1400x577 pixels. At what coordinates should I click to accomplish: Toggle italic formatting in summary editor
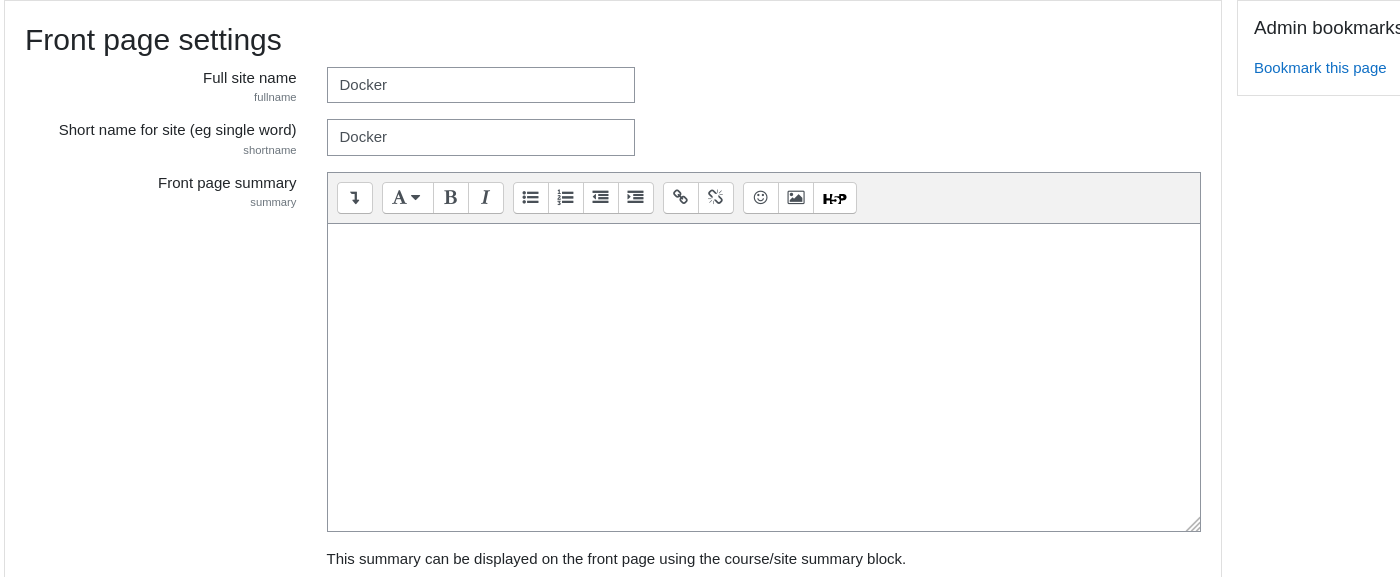486,198
